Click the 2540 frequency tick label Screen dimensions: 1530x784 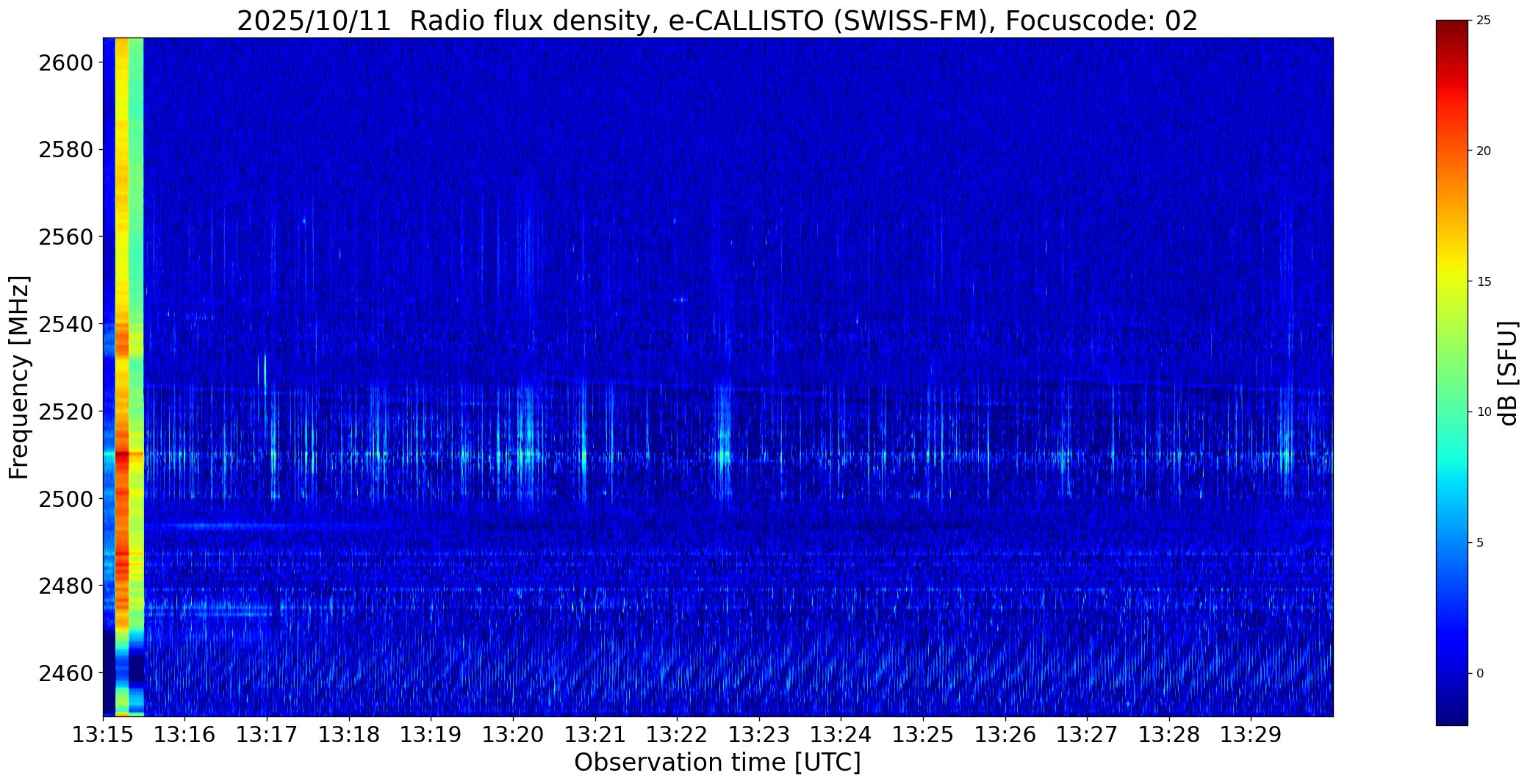point(66,324)
